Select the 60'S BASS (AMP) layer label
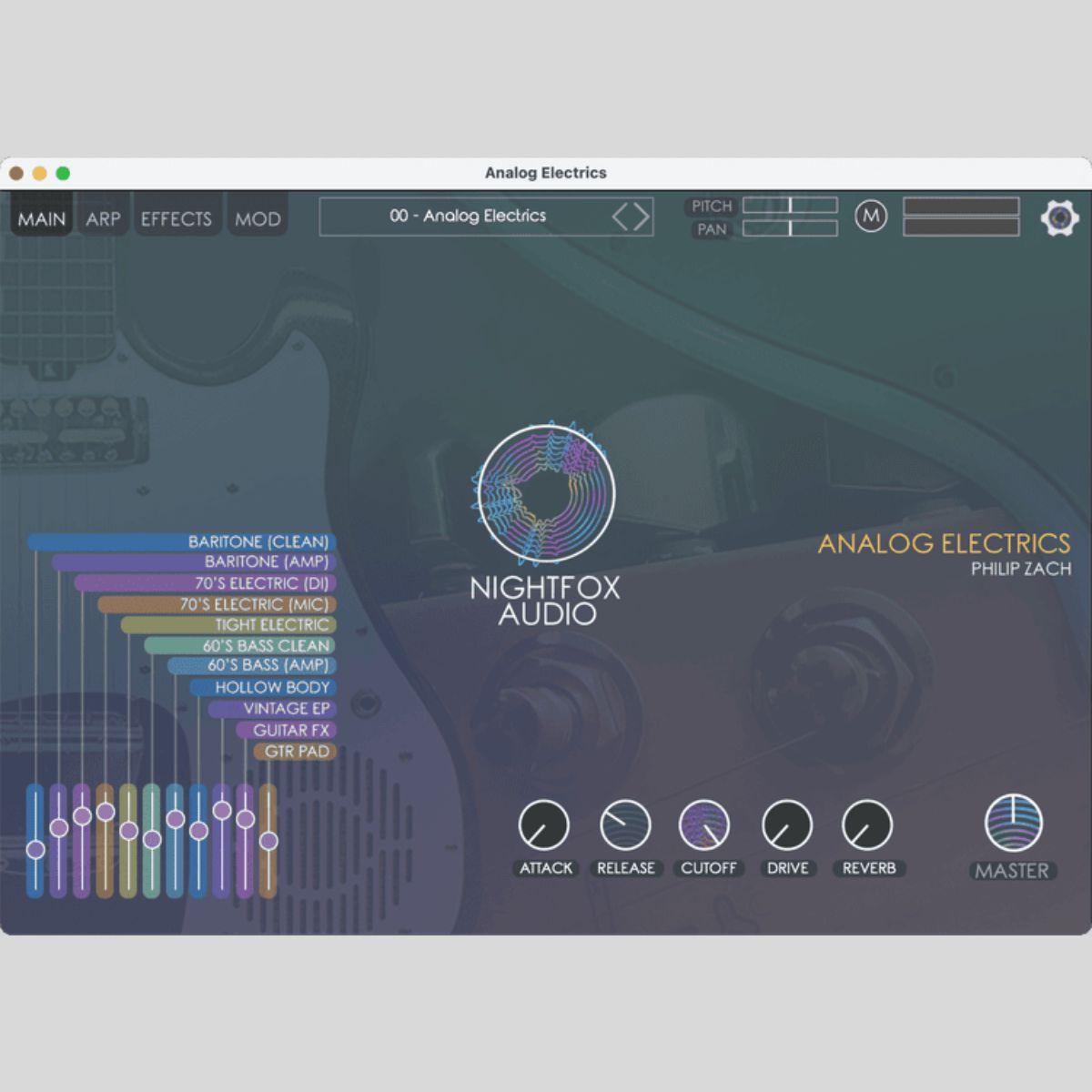 coord(252,665)
